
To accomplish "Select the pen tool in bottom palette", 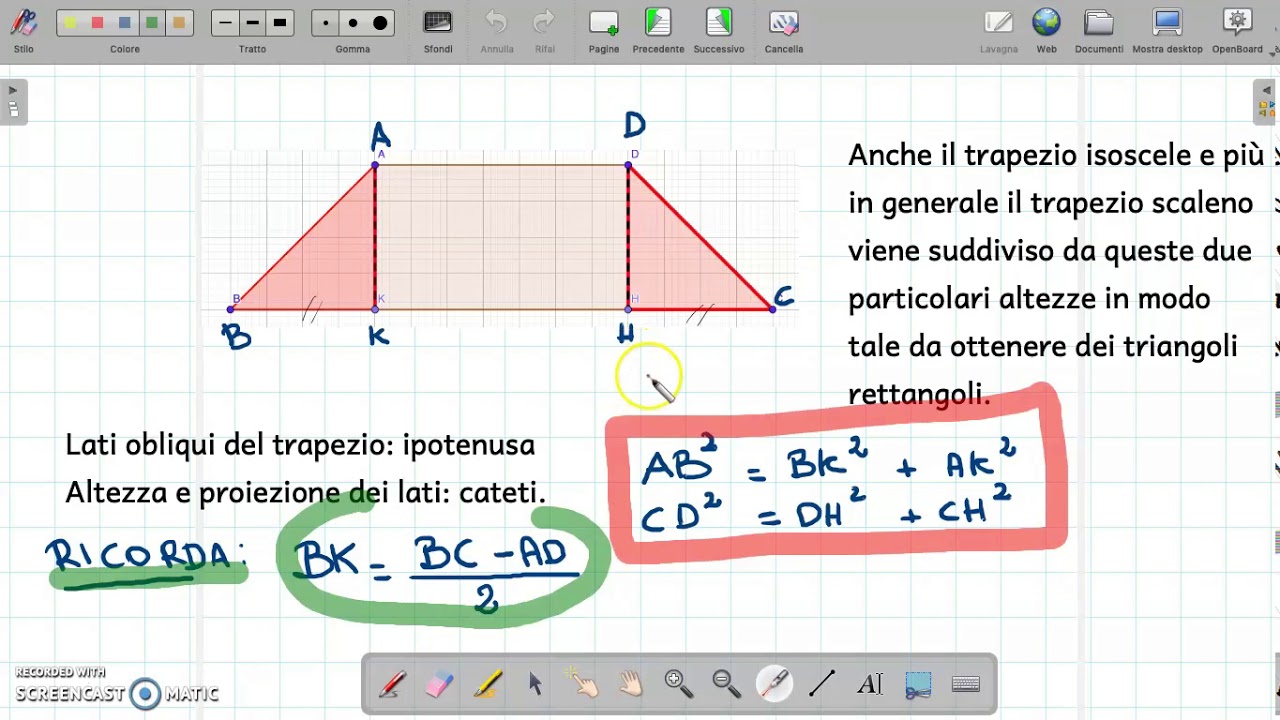I will click(392, 684).
